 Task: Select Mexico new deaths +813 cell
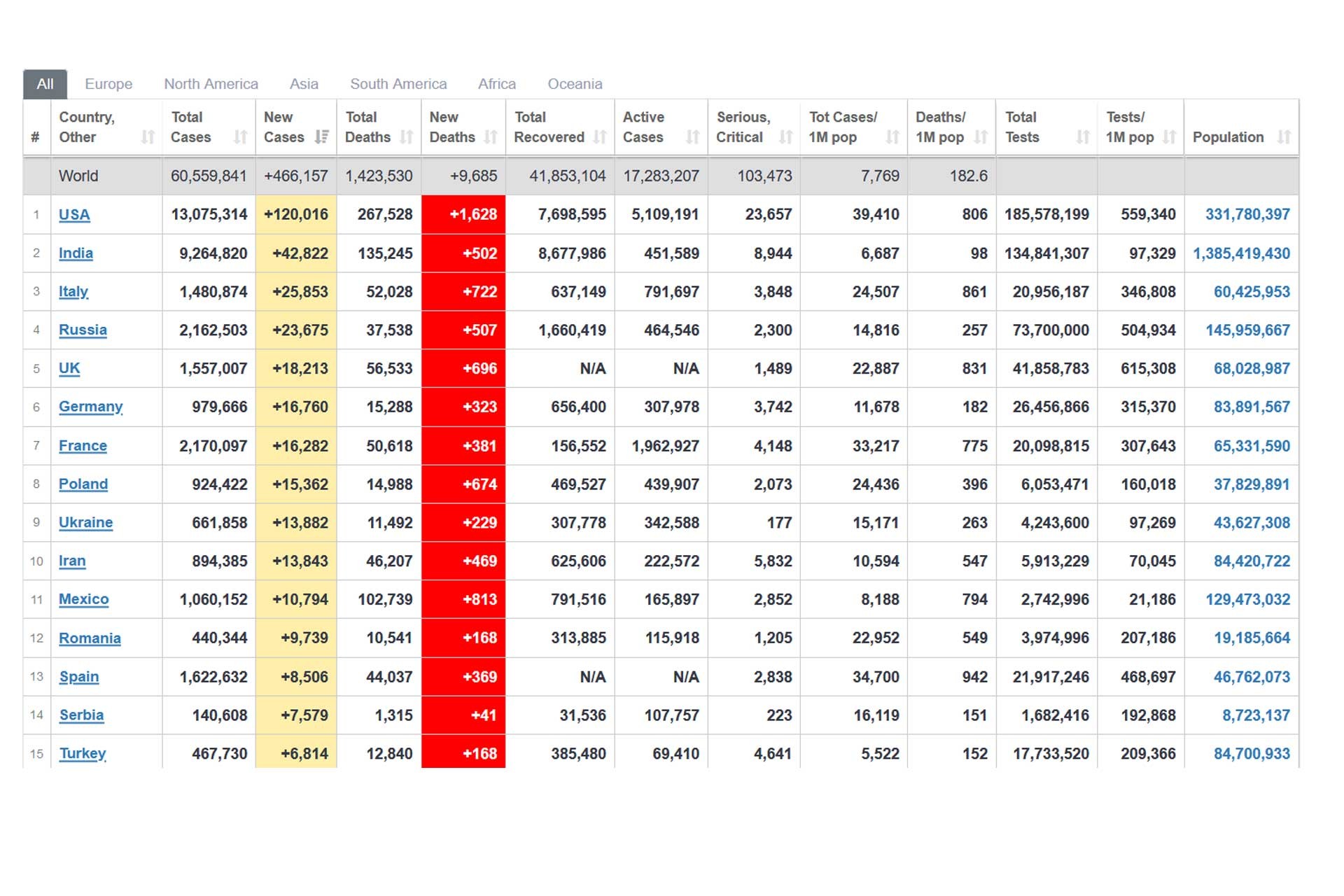pyautogui.click(x=463, y=600)
